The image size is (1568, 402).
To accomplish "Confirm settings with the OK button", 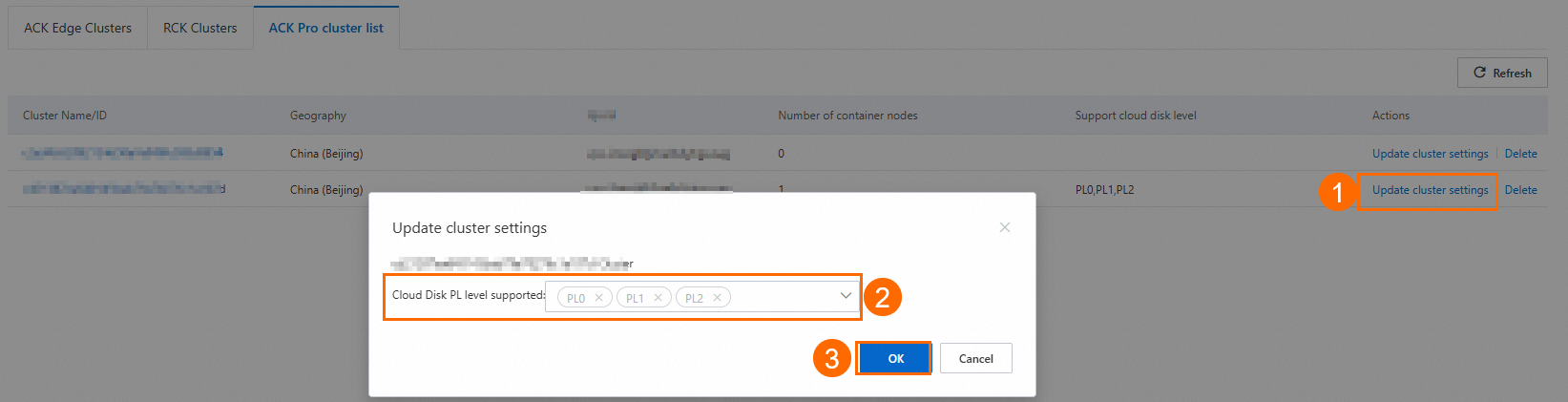I will (x=895, y=358).
